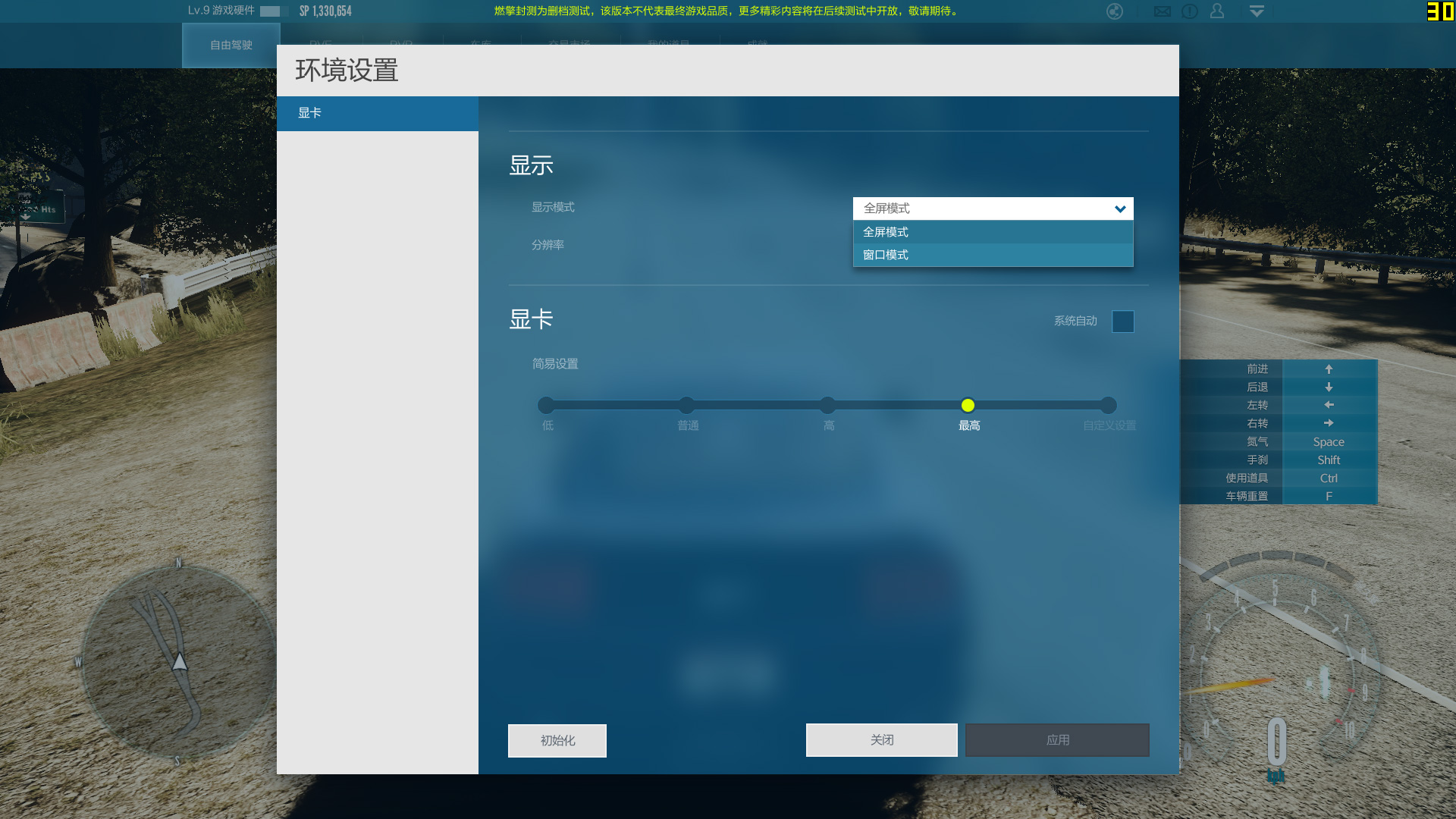
Task: Click the 分辨率 setting label
Action: pyautogui.click(x=548, y=245)
